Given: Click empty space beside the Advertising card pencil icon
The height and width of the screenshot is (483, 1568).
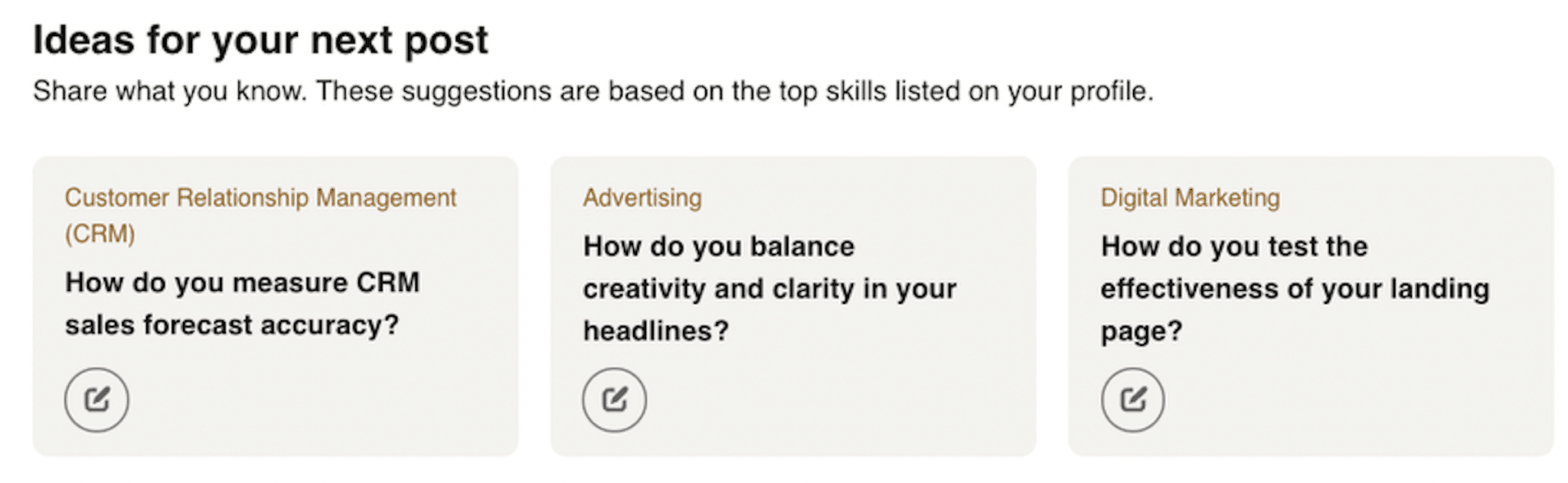Looking at the screenshot, I should pyautogui.click(x=827, y=400).
